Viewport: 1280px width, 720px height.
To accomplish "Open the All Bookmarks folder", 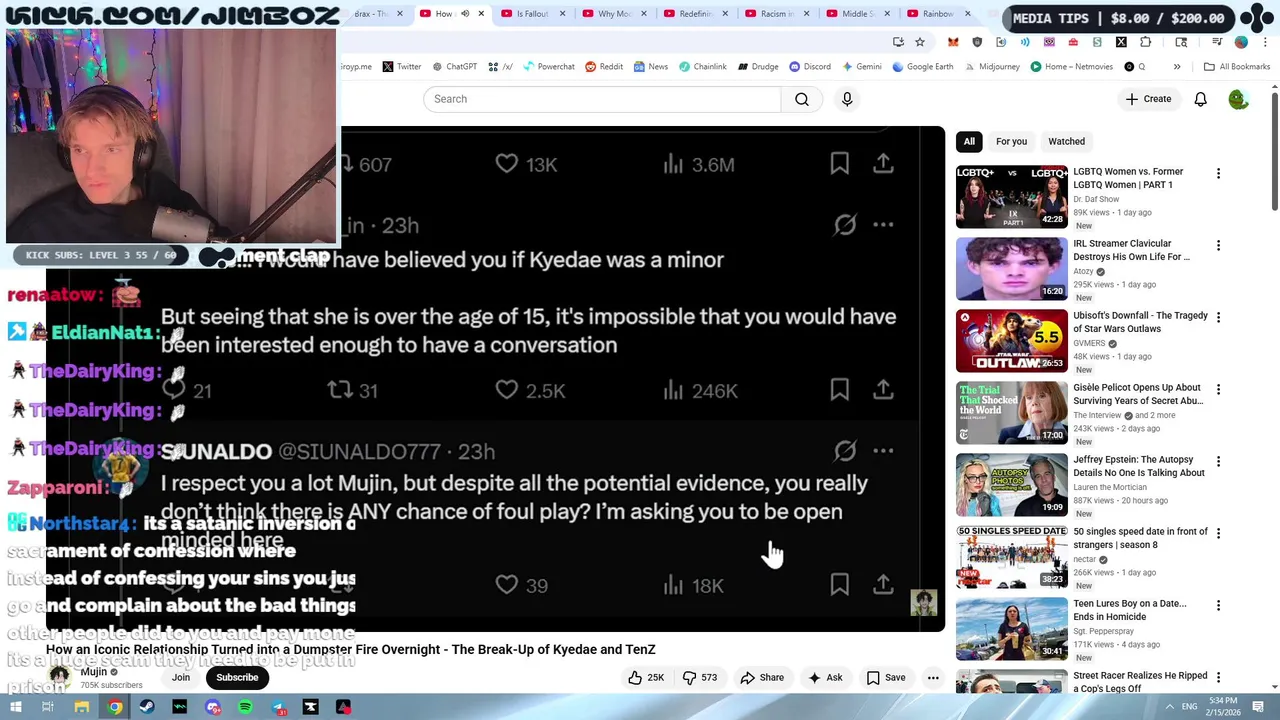I will 1237,67.
